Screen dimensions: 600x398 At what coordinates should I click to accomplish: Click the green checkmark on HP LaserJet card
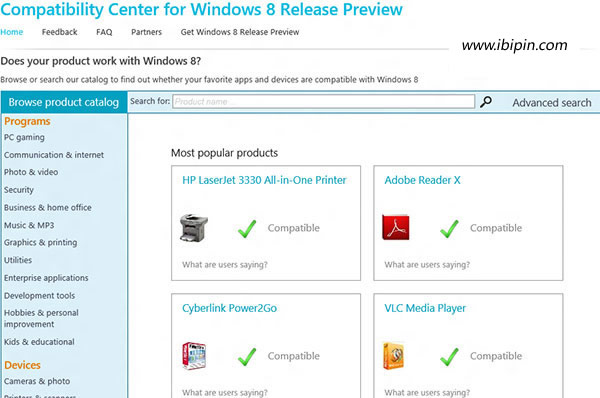pyautogui.click(x=247, y=228)
